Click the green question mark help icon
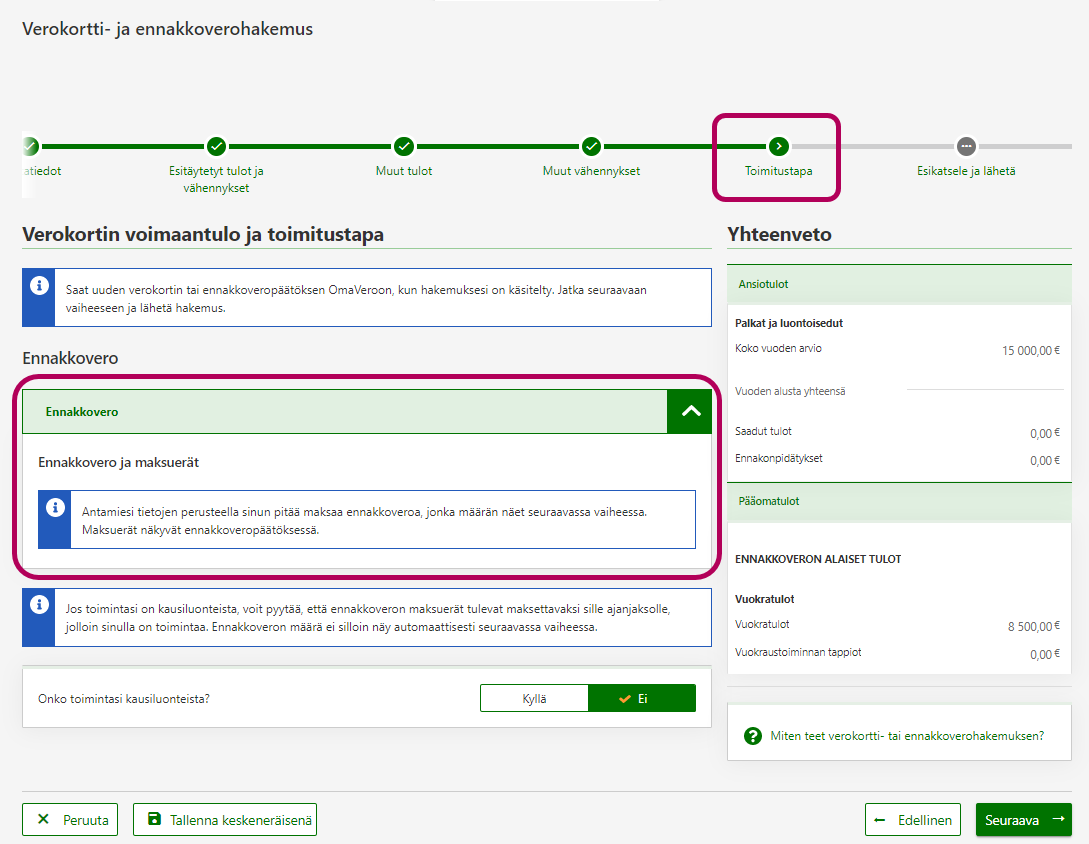 [754, 736]
